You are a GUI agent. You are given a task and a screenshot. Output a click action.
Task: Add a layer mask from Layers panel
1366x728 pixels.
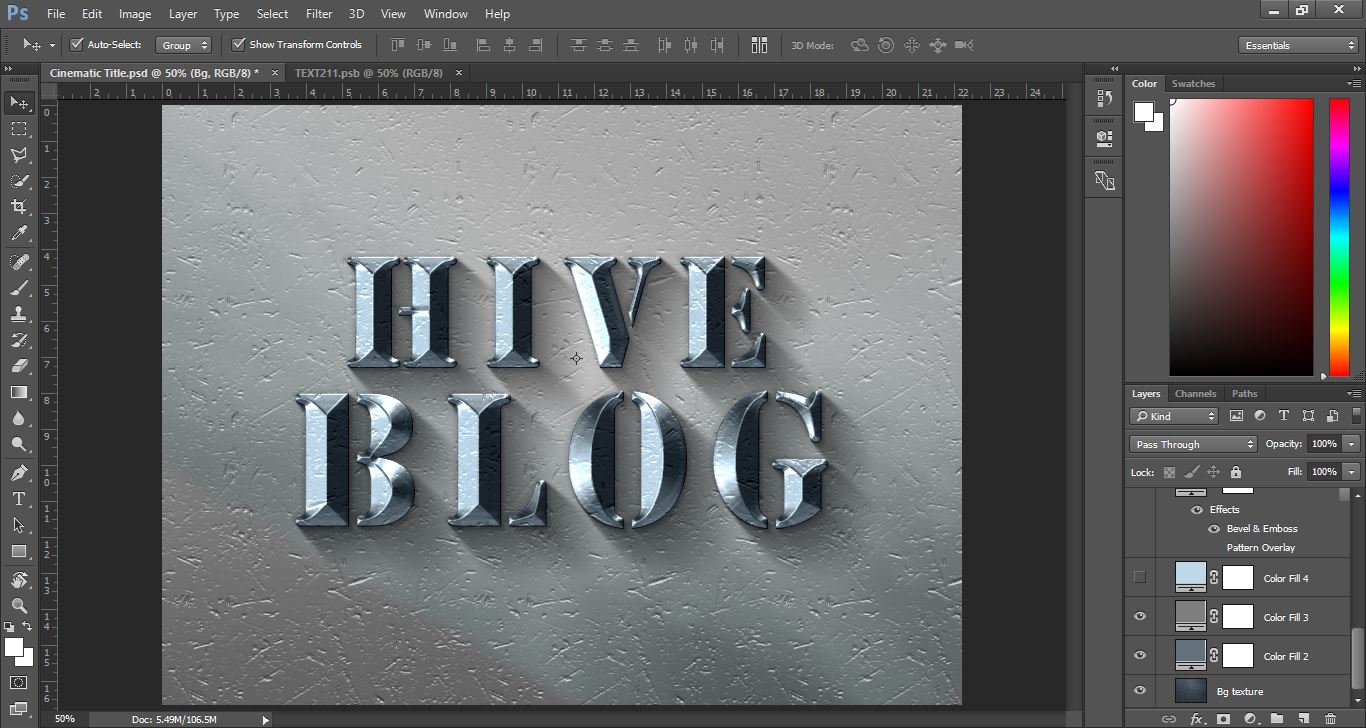(x=1223, y=719)
